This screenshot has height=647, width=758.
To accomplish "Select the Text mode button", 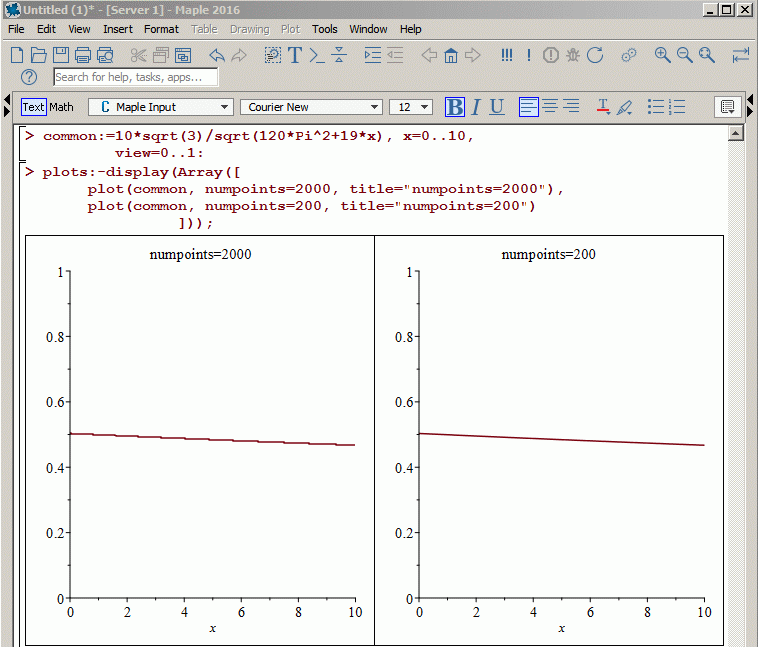I will (x=34, y=107).
